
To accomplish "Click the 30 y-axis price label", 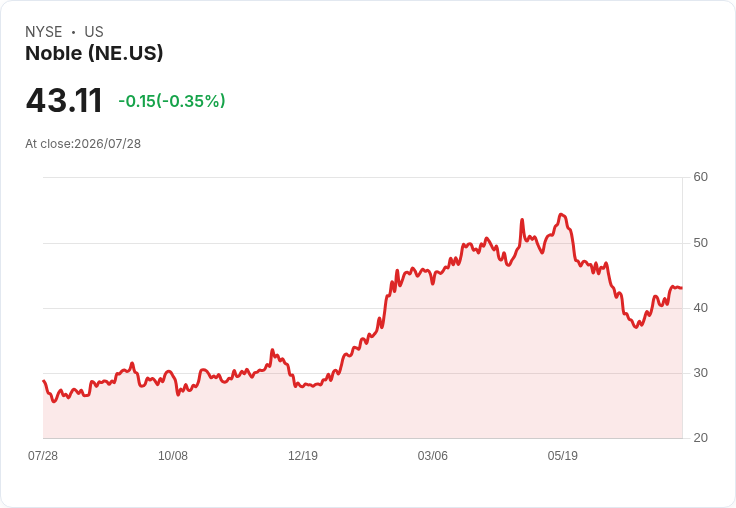I will coord(700,373).
